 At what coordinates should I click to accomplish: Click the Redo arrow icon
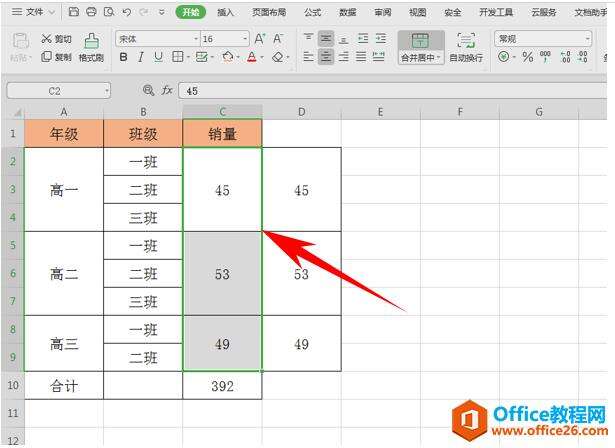tap(144, 12)
